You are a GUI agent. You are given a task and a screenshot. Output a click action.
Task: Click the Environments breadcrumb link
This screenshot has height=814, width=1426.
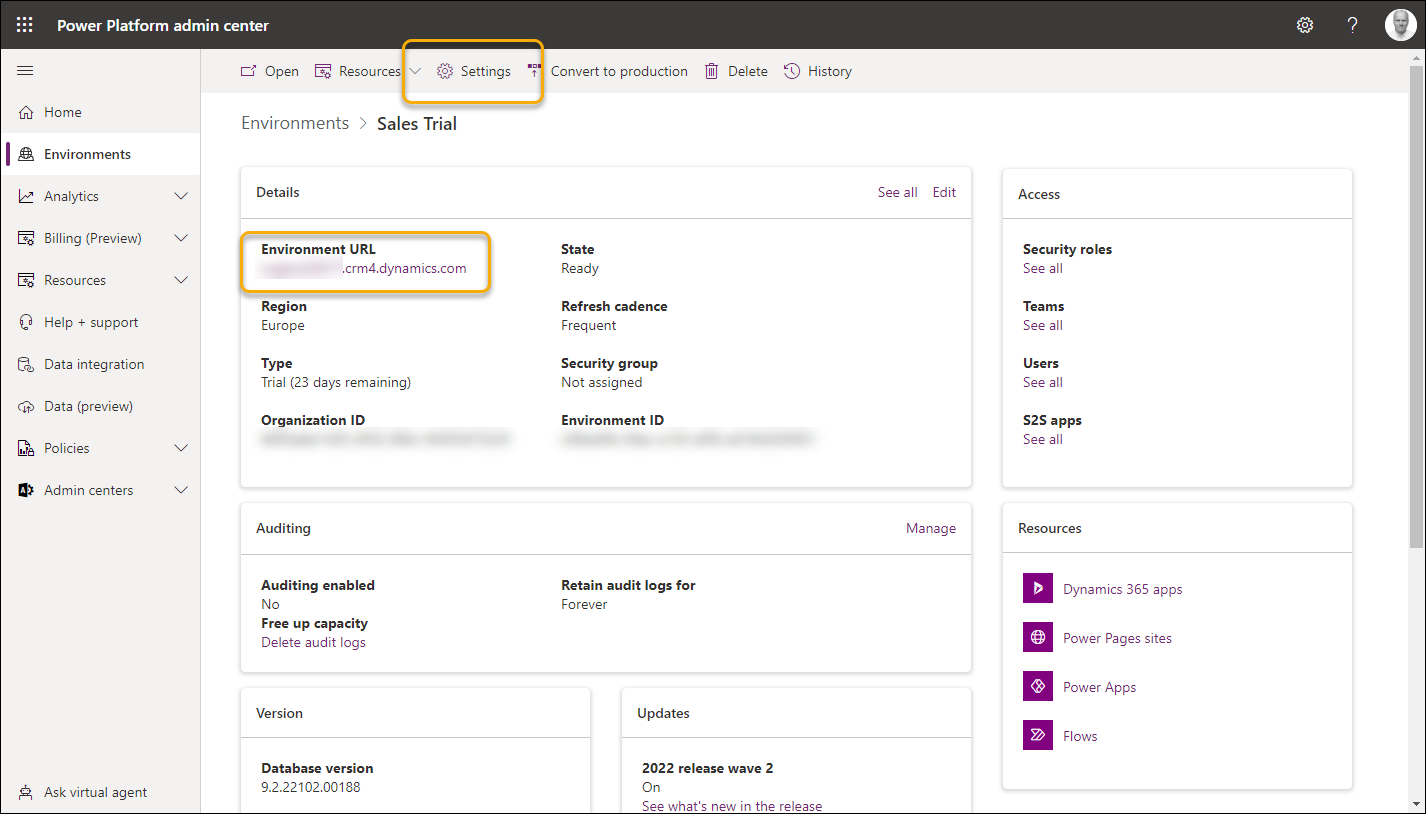295,123
